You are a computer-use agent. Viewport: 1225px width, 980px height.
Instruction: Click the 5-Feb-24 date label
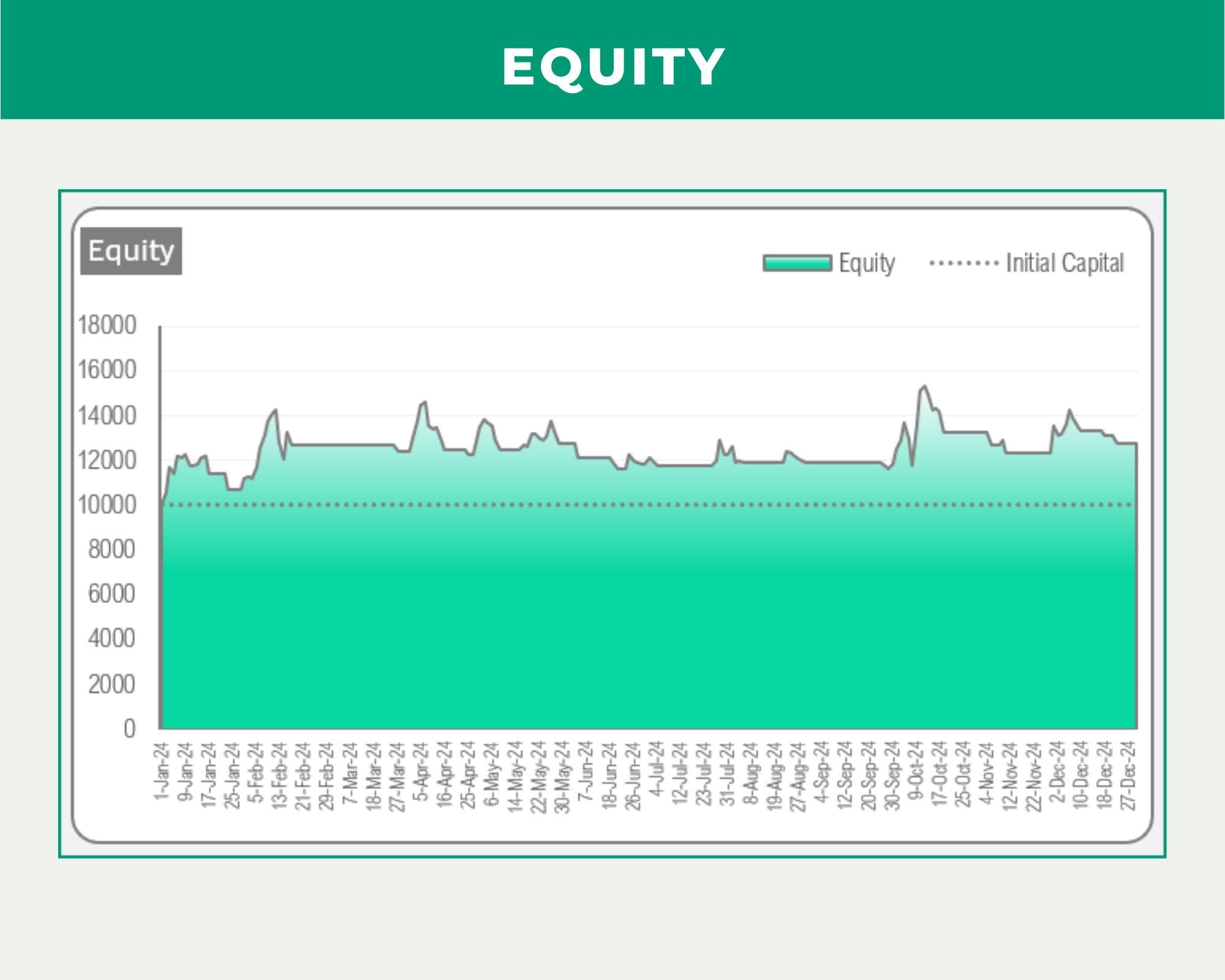pyautogui.click(x=256, y=771)
